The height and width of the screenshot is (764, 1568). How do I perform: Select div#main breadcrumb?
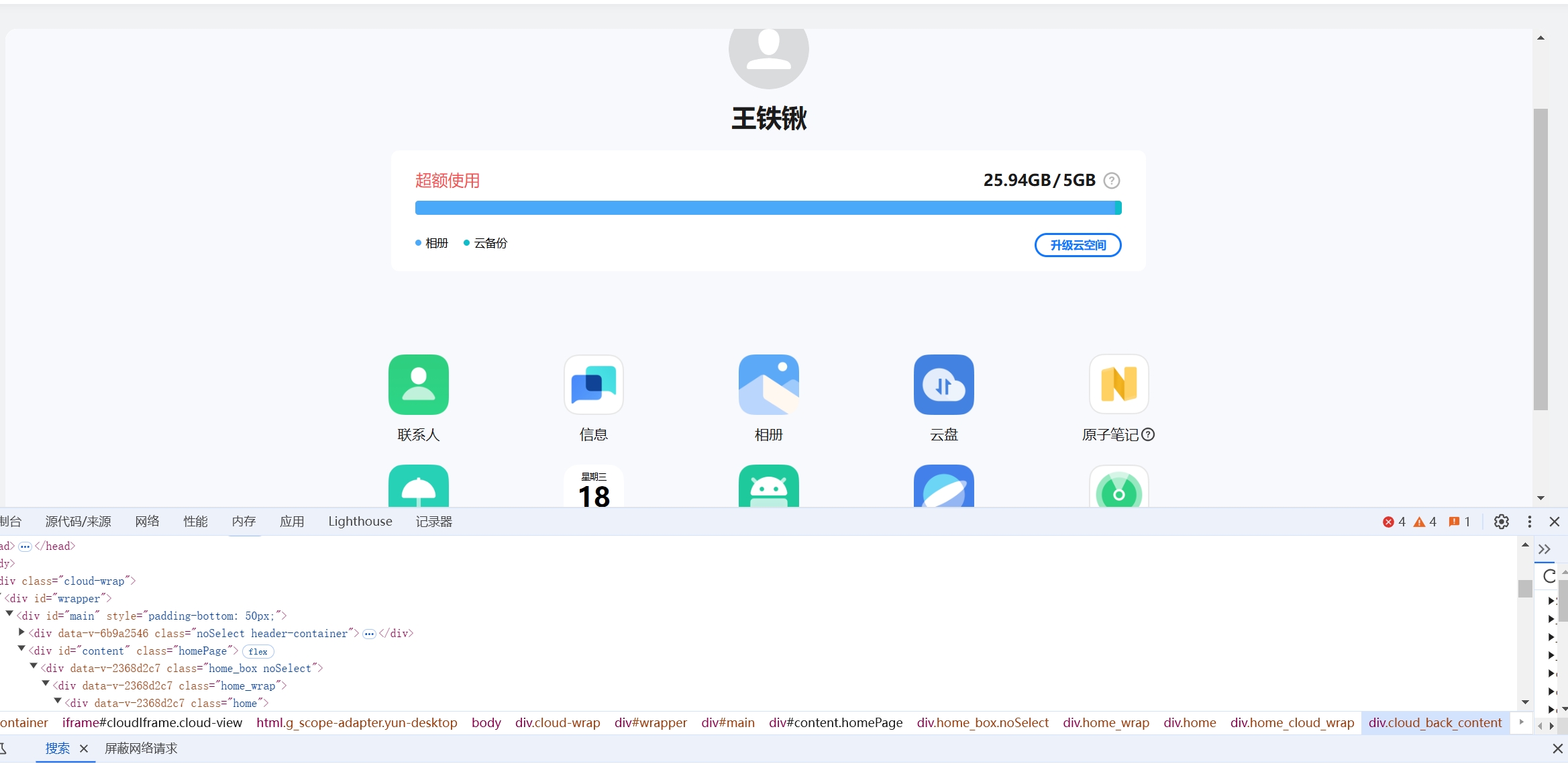[x=728, y=723]
